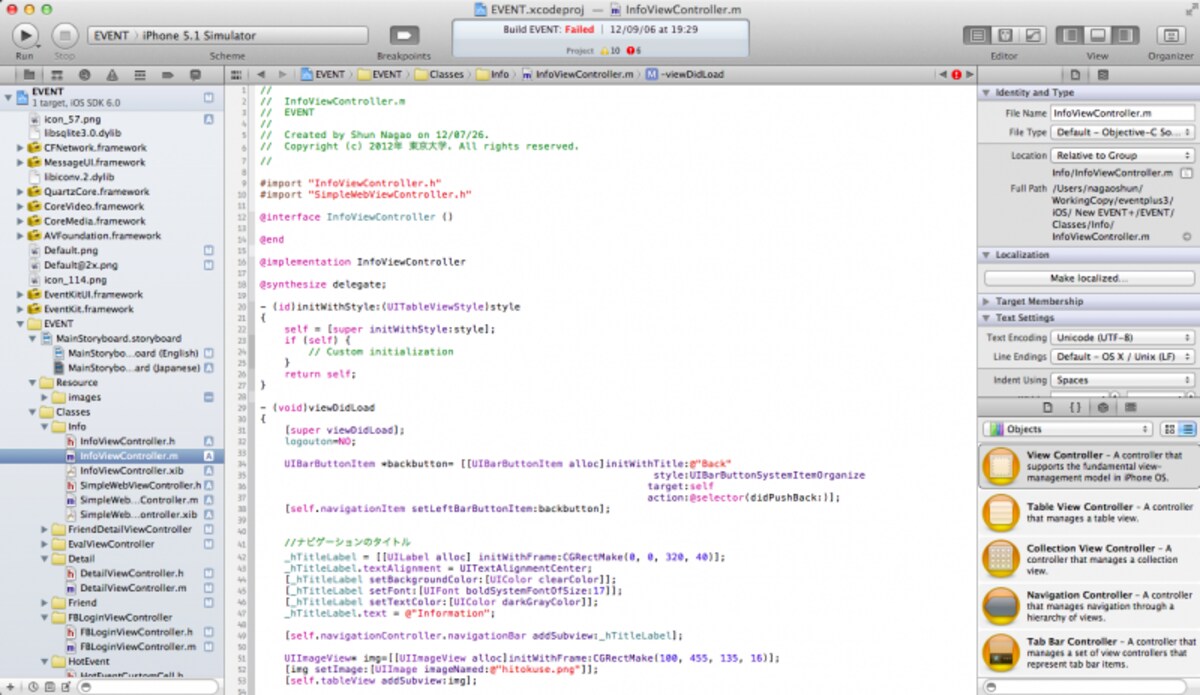
Task: Switch library to icon grid view
Action: [1170, 429]
